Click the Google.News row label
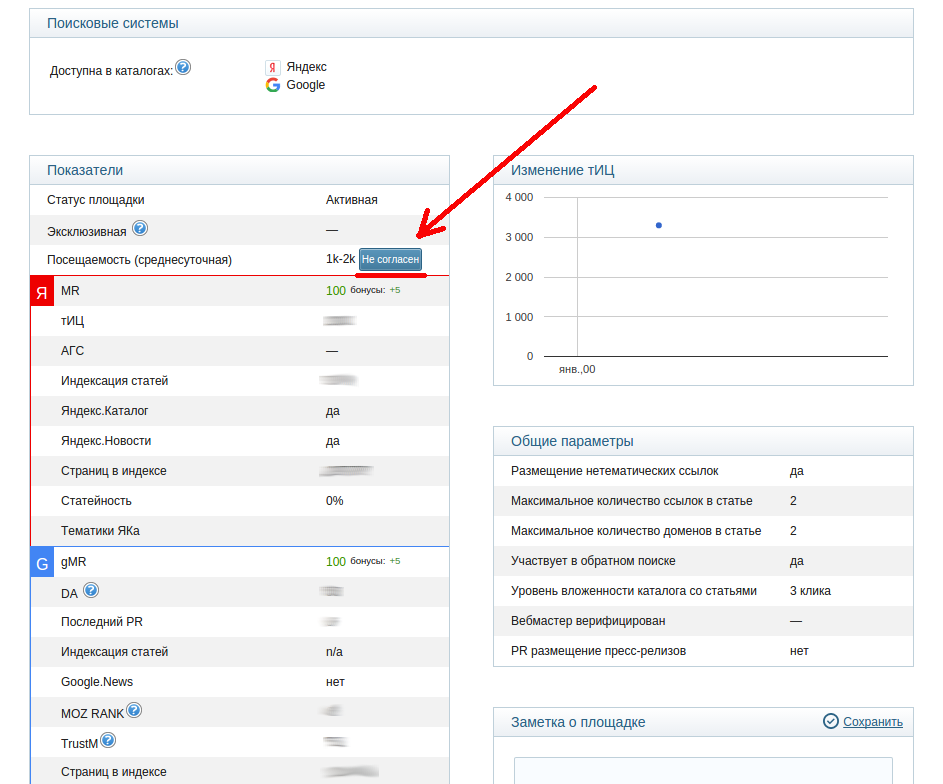This screenshot has height=784, width=943. tap(97, 682)
